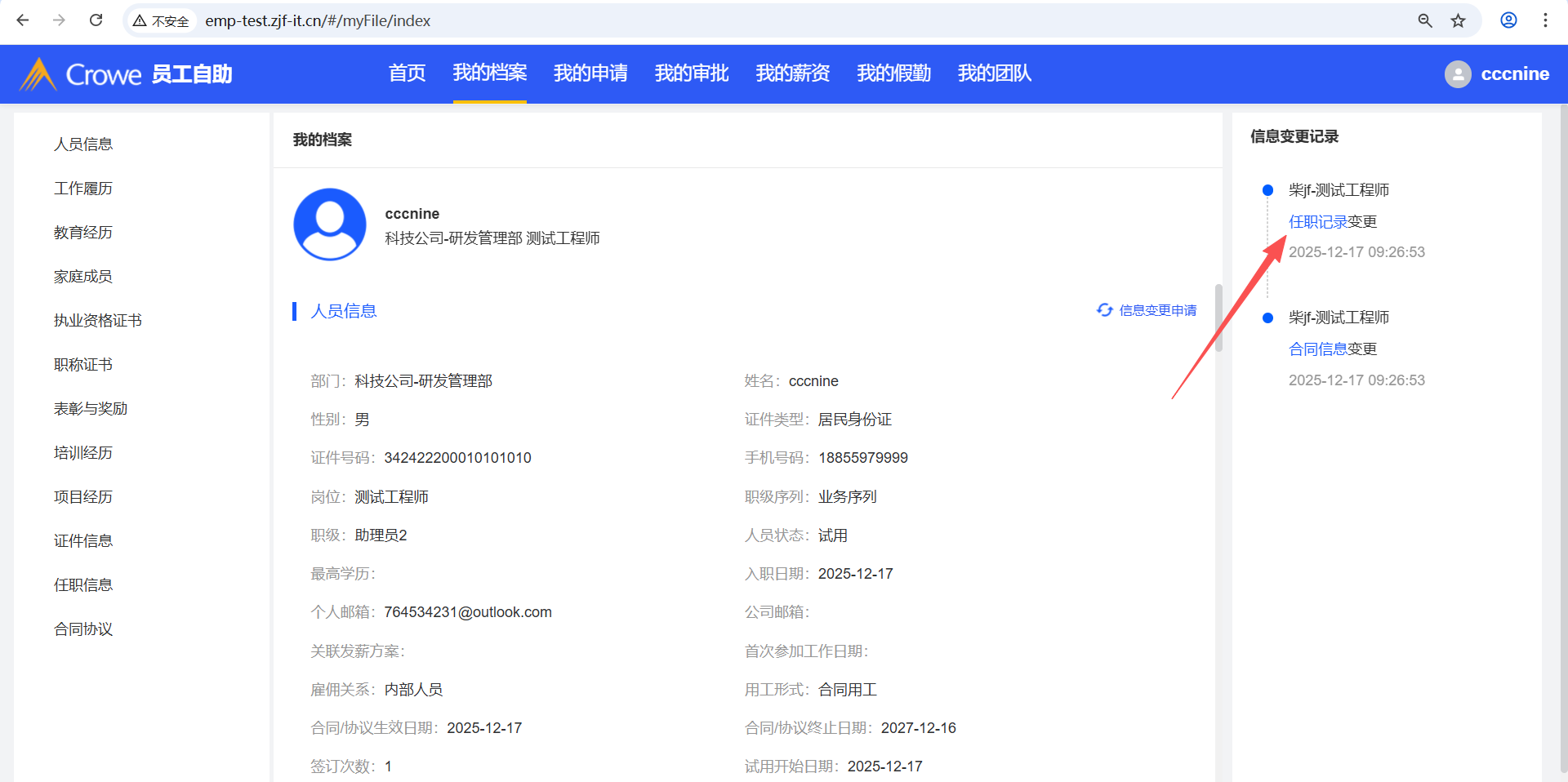This screenshot has height=782, width=1568.
Task: Bookmark this page with star icon
Action: click(x=1458, y=20)
